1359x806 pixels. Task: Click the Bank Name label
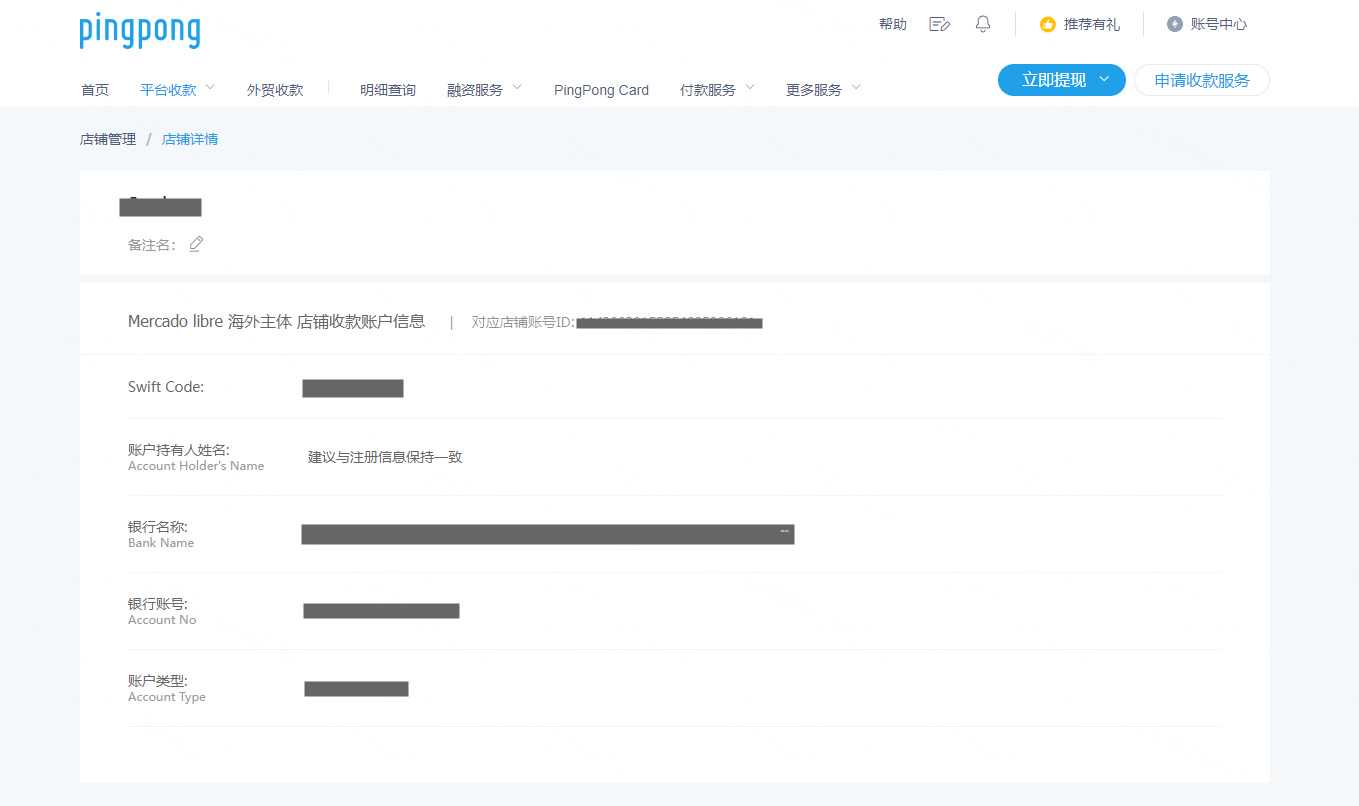(161, 543)
